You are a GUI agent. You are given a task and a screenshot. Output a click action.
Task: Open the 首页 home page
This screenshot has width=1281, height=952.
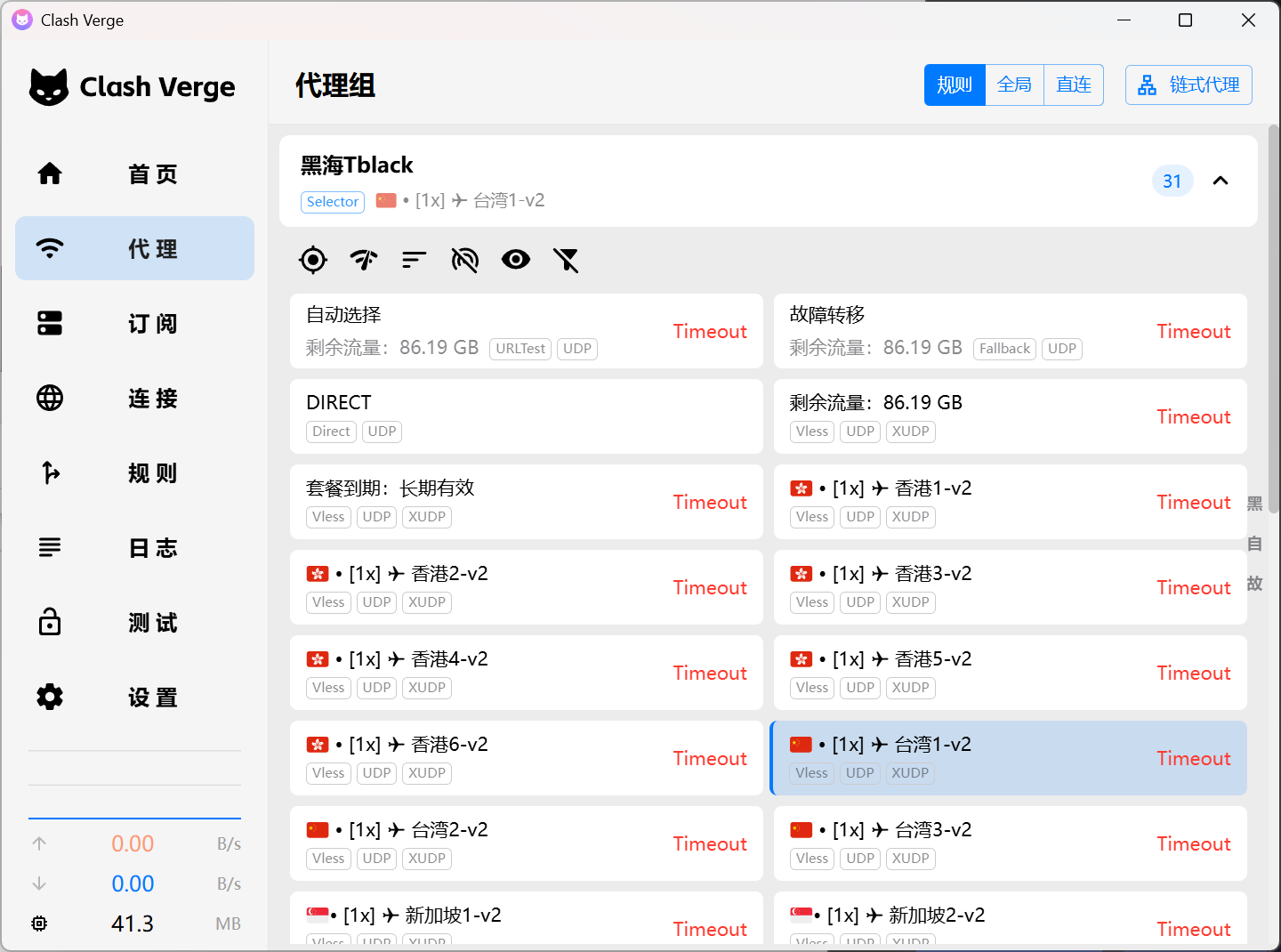tap(134, 173)
